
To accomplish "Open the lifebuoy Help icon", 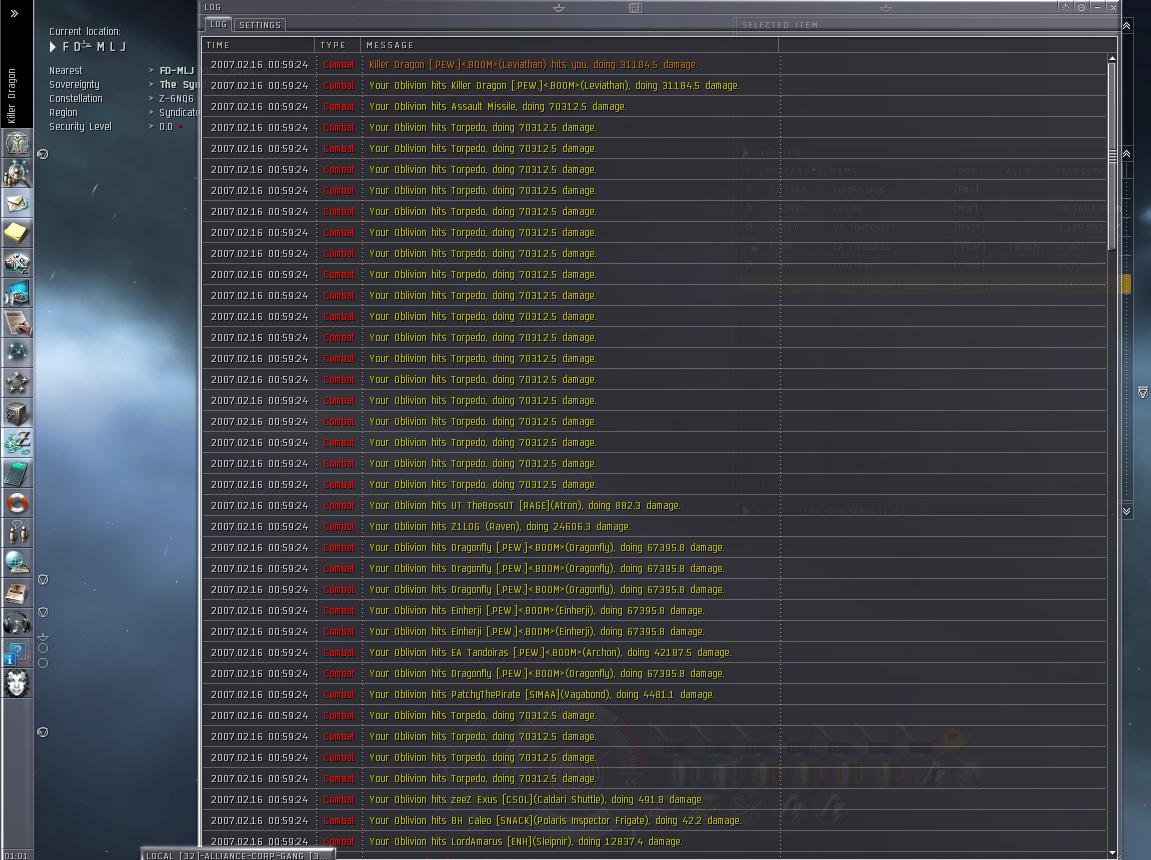I will 17,503.
